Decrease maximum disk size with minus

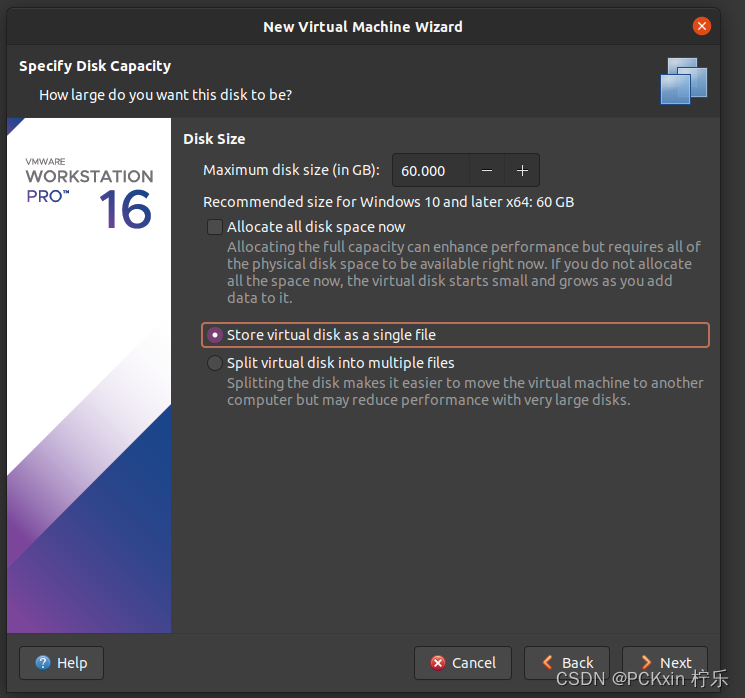pyautogui.click(x=487, y=171)
